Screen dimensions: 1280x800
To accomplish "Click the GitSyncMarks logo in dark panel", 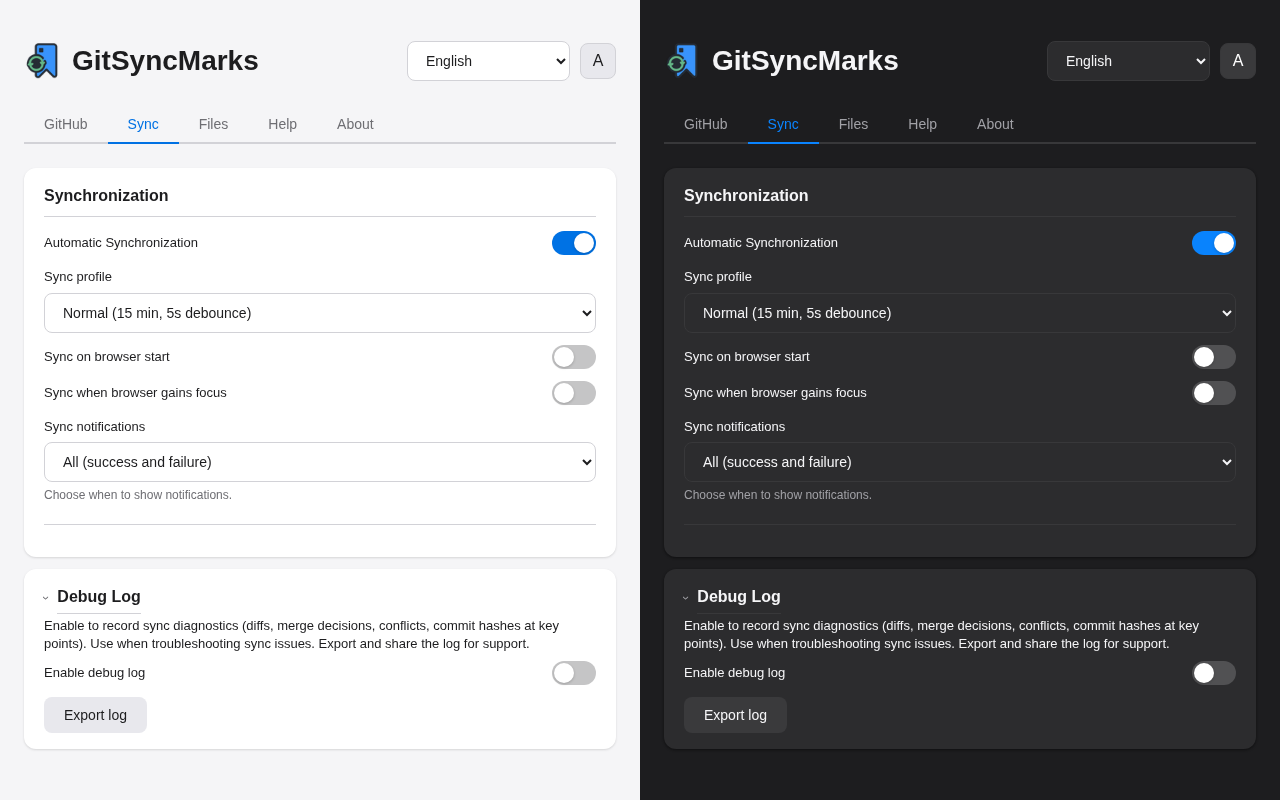I will tap(682, 61).
